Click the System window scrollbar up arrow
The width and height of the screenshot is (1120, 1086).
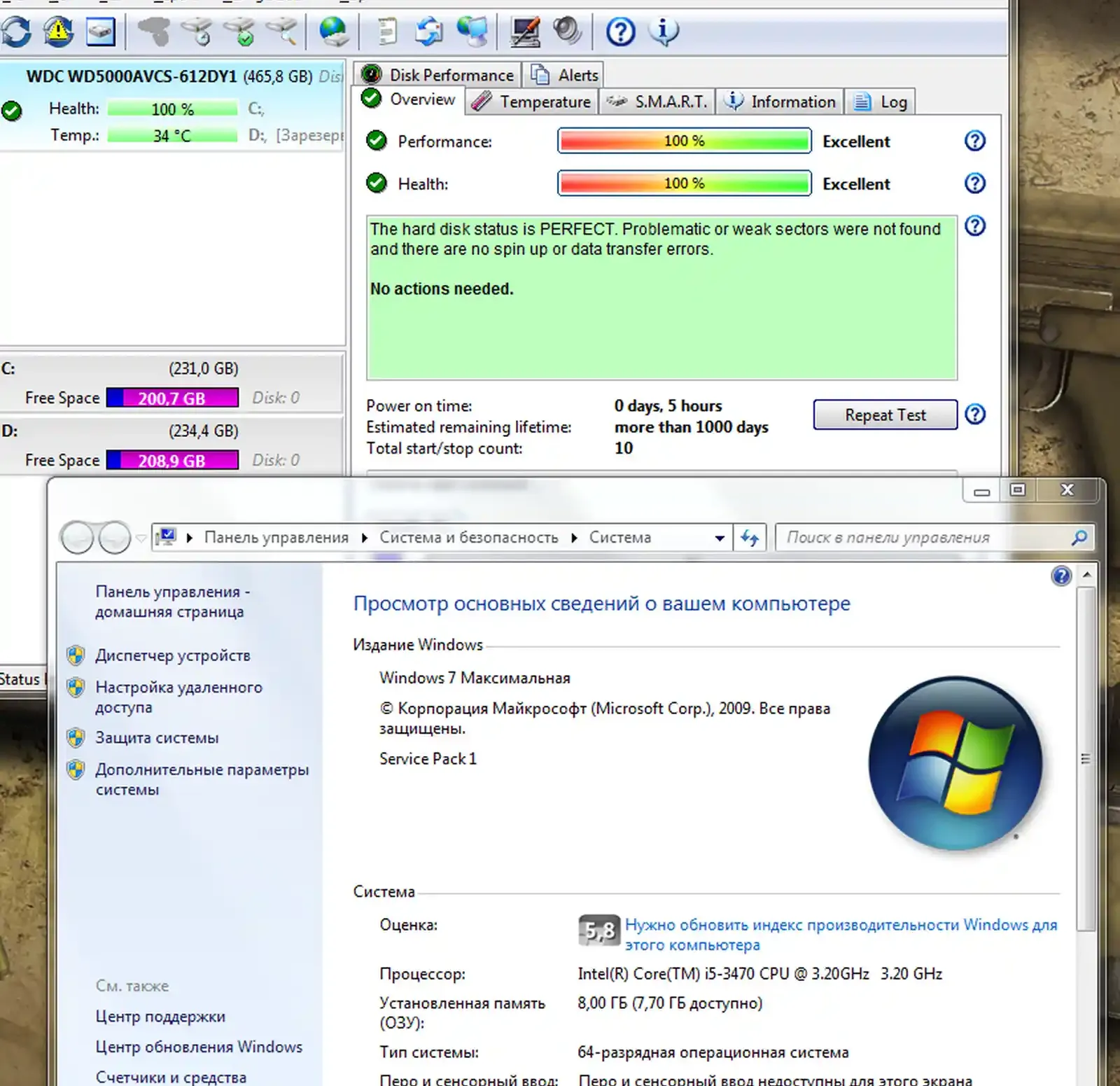[x=1086, y=574]
